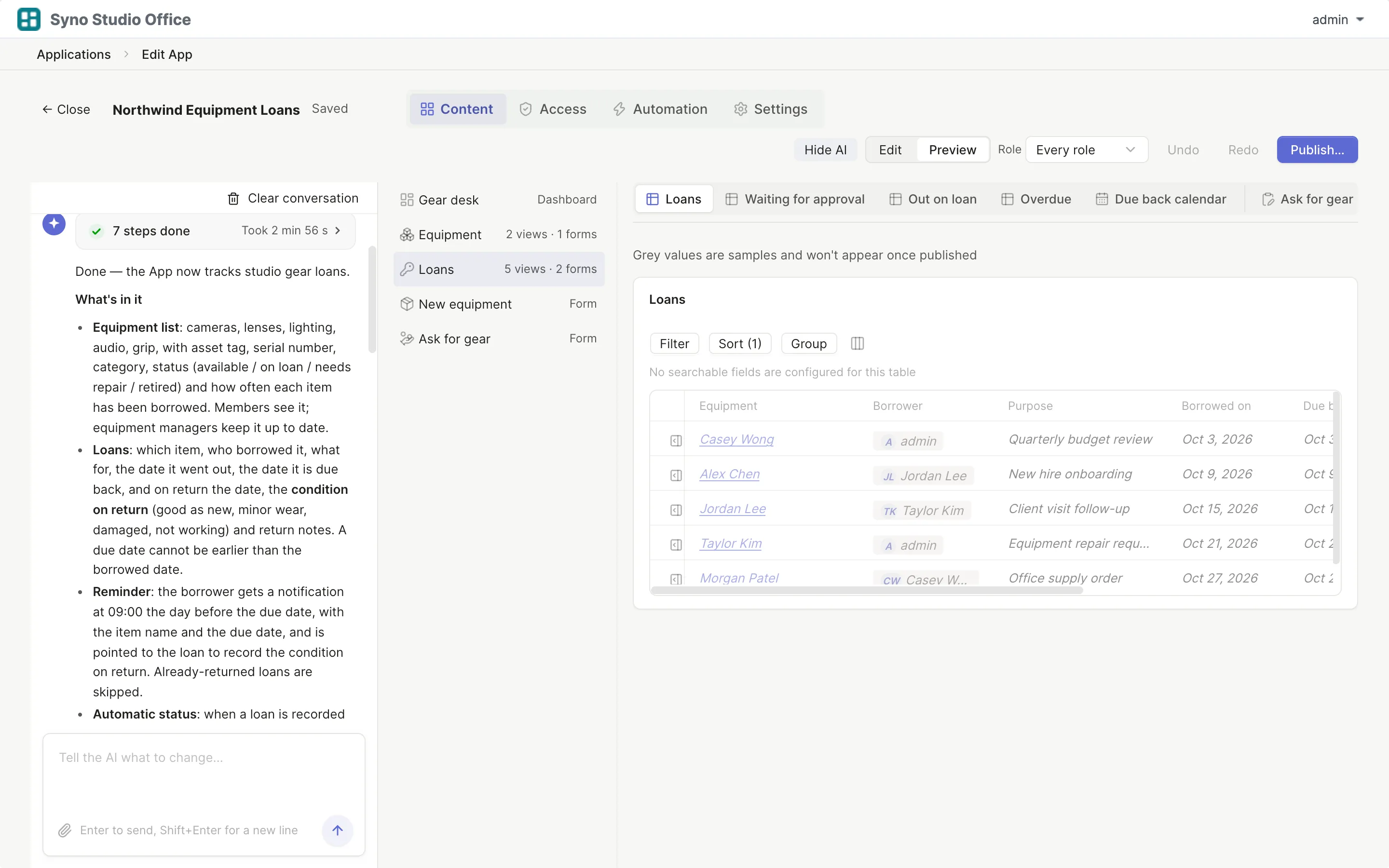Open row detail icon for Jordan Lee row
This screenshot has width=1389, height=868.
(676, 510)
